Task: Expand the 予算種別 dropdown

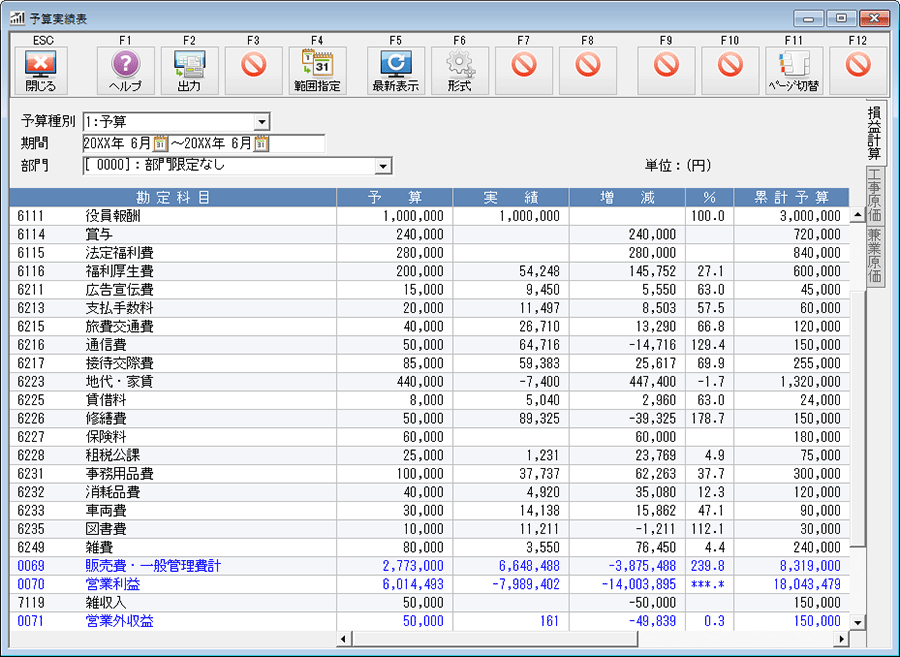Action: click(262, 122)
